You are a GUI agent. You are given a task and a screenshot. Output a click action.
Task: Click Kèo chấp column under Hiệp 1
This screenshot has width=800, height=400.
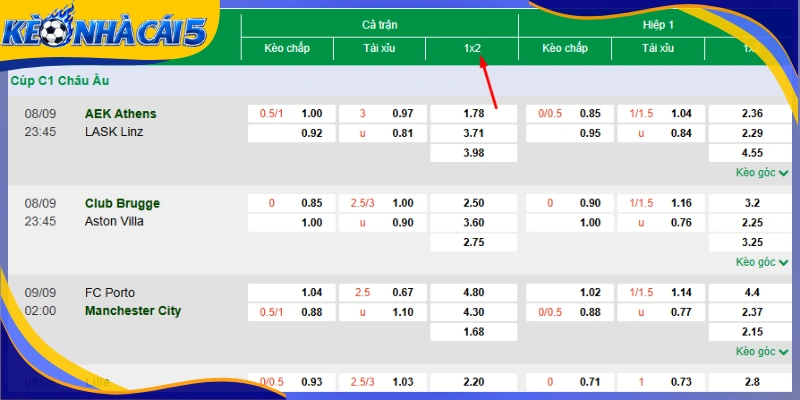565,48
